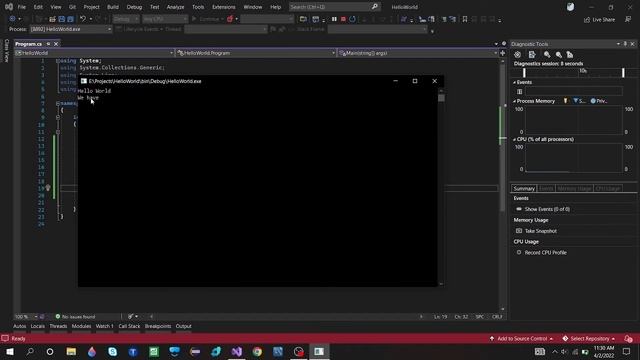Click the Hot Reload flame icon
Screen dimensions: 640x360
click(230, 19)
